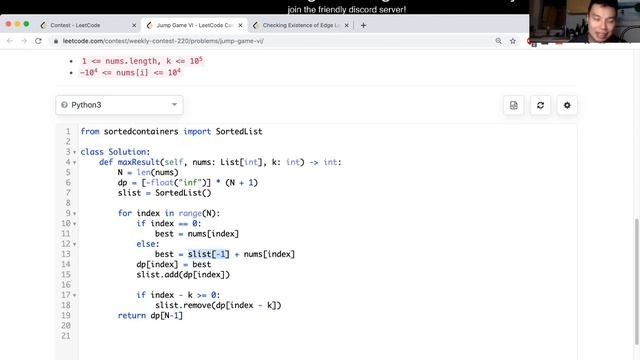Click the help icon beside Python3
640x360 pixels.
point(64,105)
